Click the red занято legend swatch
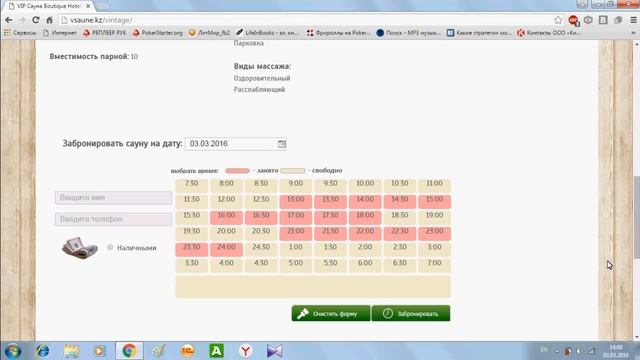This screenshot has width=640, height=360. tap(237, 171)
